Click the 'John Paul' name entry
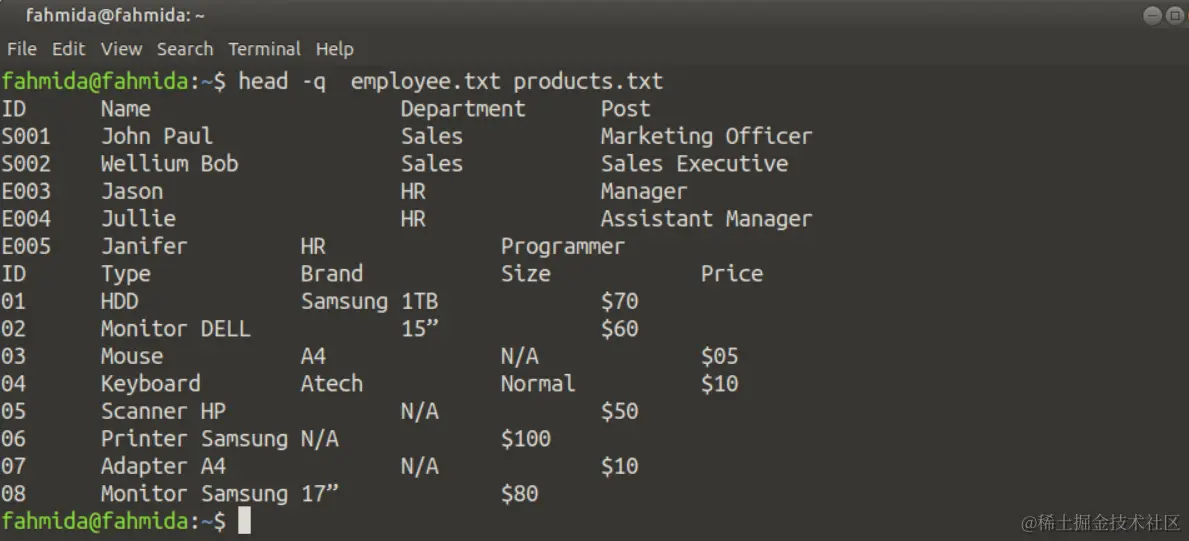The width and height of the screenshot is (1189, 541). [x=157, y=136]
